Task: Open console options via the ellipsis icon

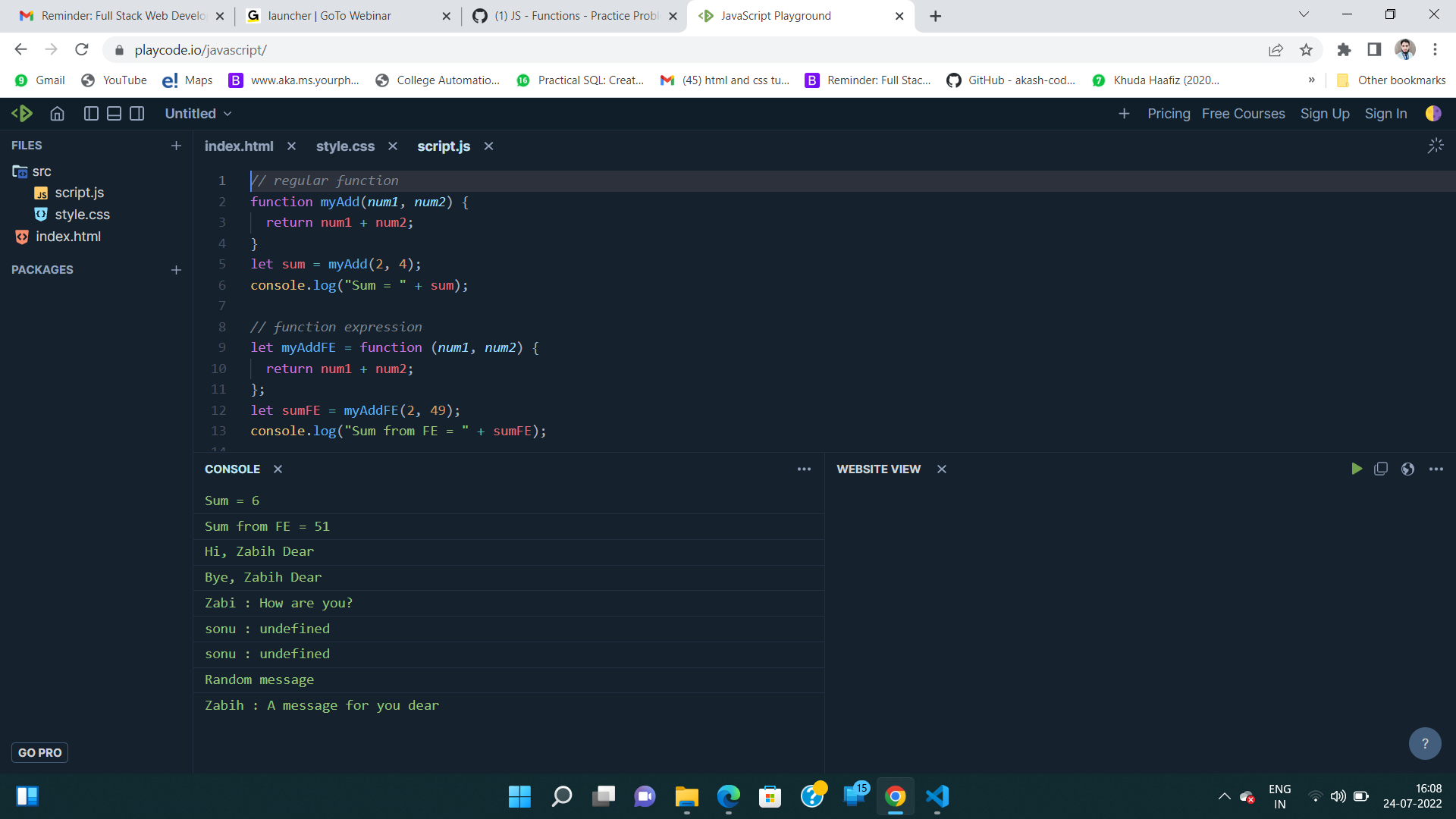Action: (x=804, y=469)
